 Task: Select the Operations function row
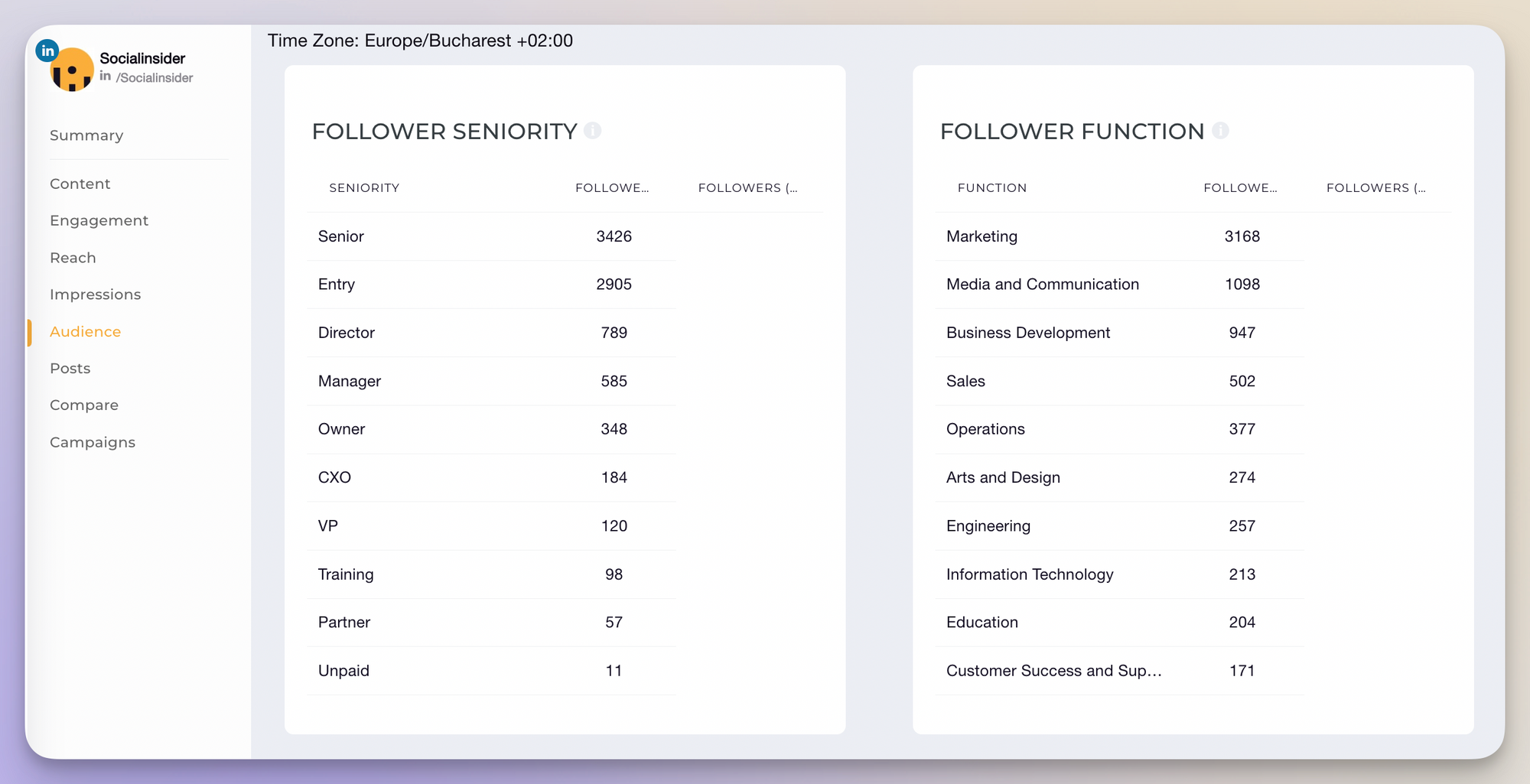pyautogui.click(x=1119, y=429)
